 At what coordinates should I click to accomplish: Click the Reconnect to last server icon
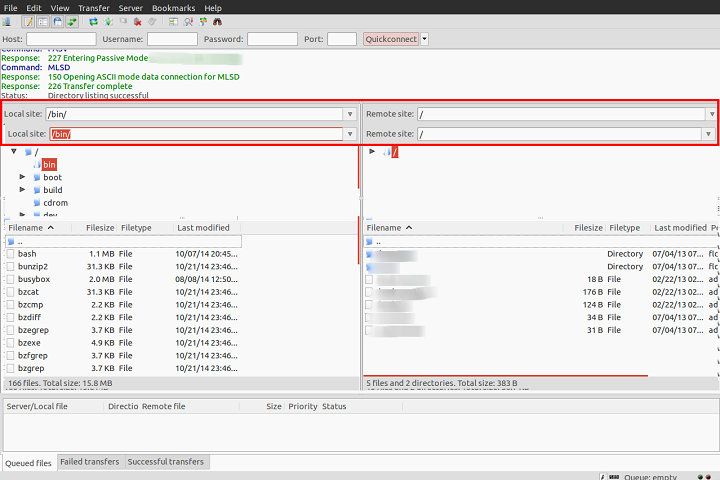tap(152, 21)
